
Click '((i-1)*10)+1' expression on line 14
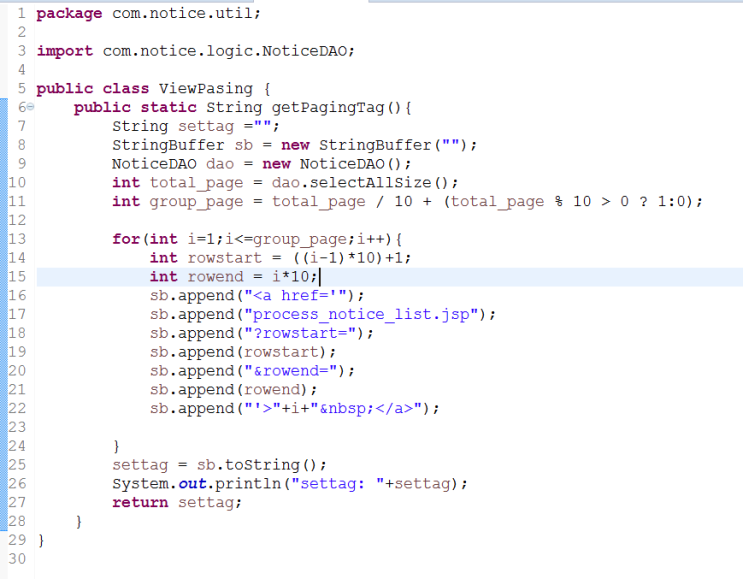click(x=347, y=258)
